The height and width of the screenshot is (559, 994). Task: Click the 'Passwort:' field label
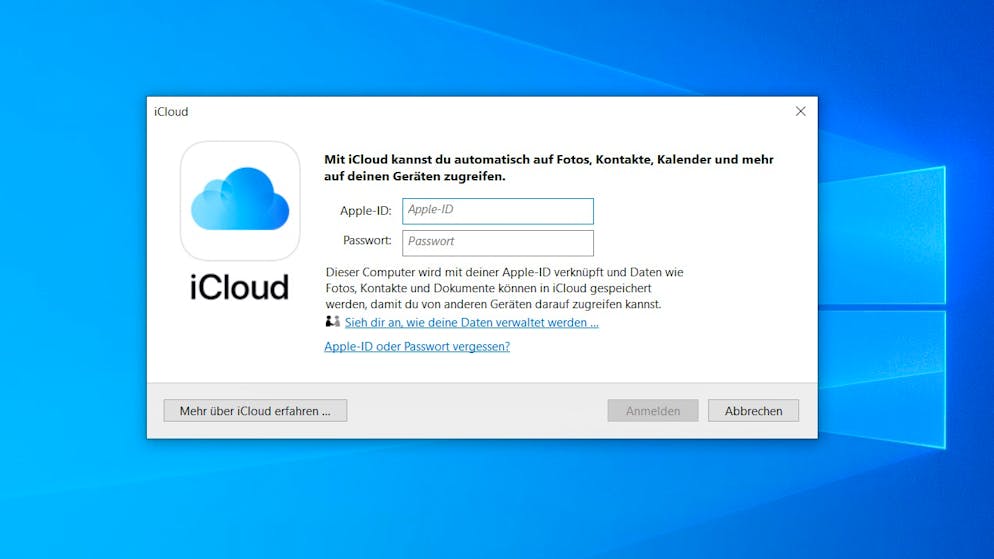(x=367, y=241)
